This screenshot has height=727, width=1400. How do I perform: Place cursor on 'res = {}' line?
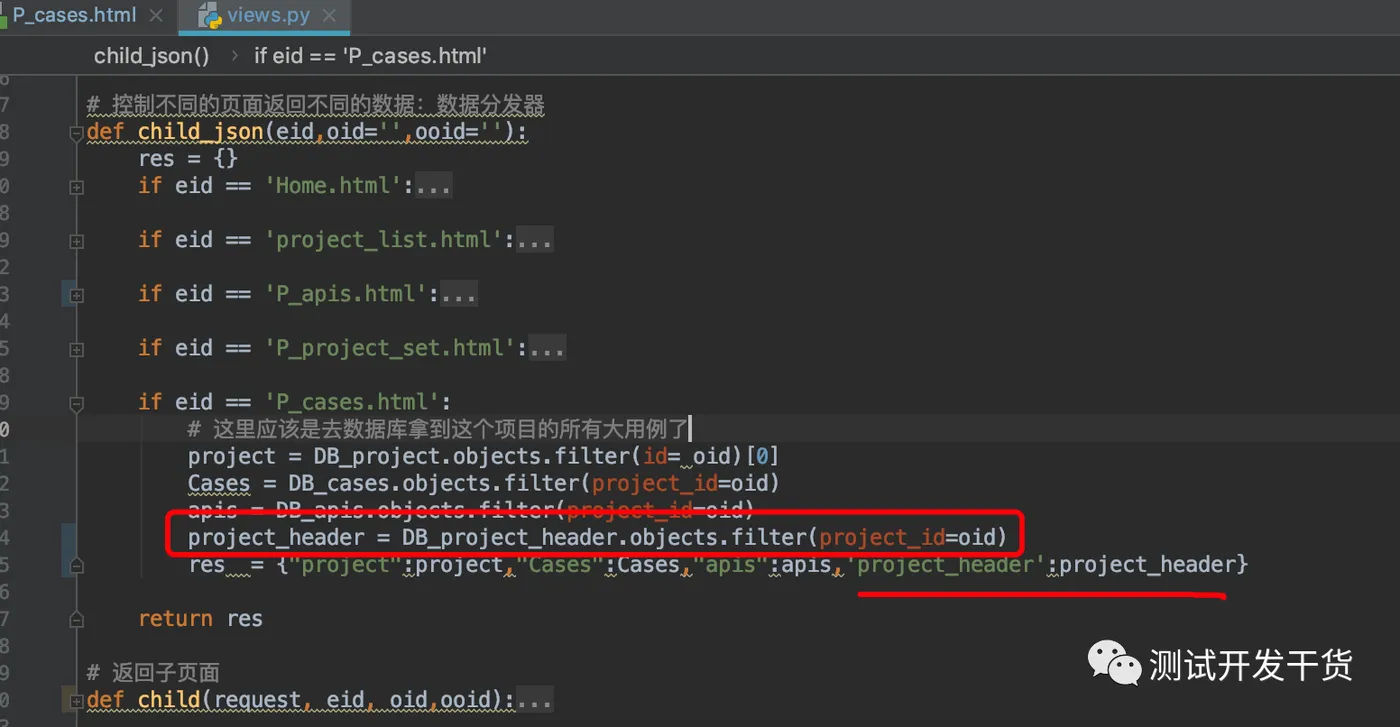188,159
